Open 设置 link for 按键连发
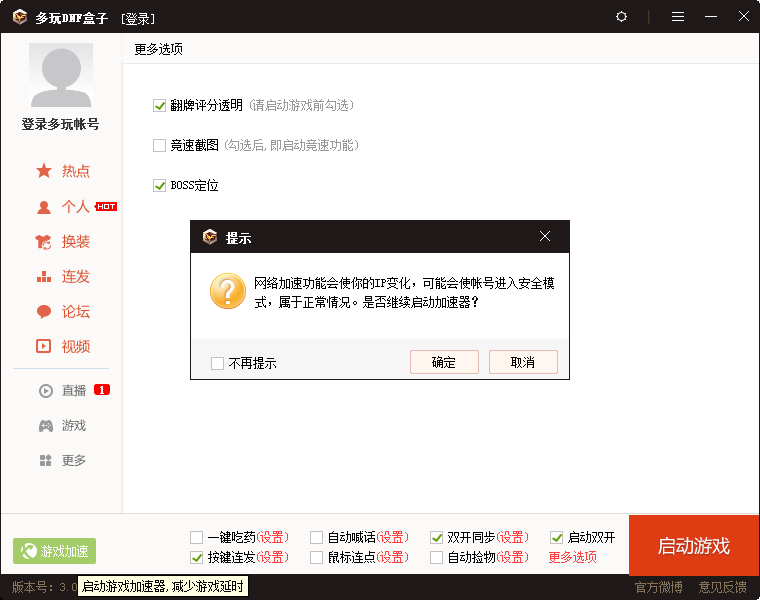 click(x=272, y=557)
